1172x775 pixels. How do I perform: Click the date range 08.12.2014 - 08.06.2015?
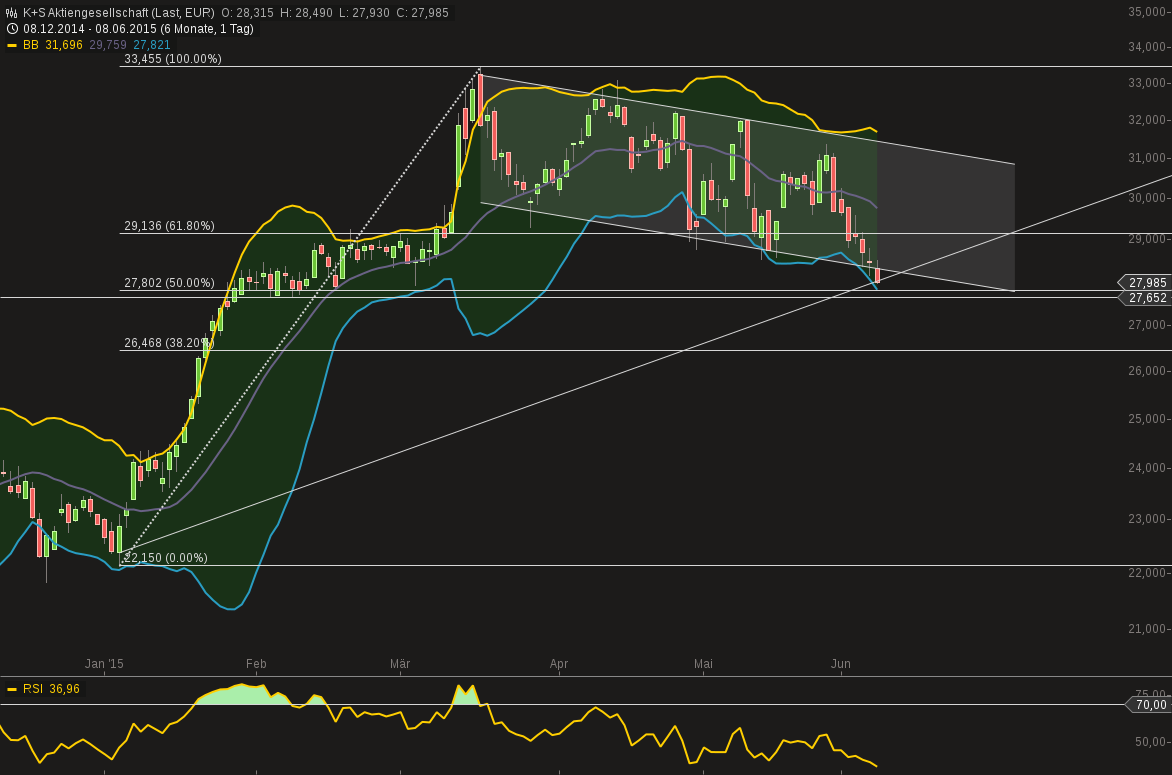click(90, 28)
